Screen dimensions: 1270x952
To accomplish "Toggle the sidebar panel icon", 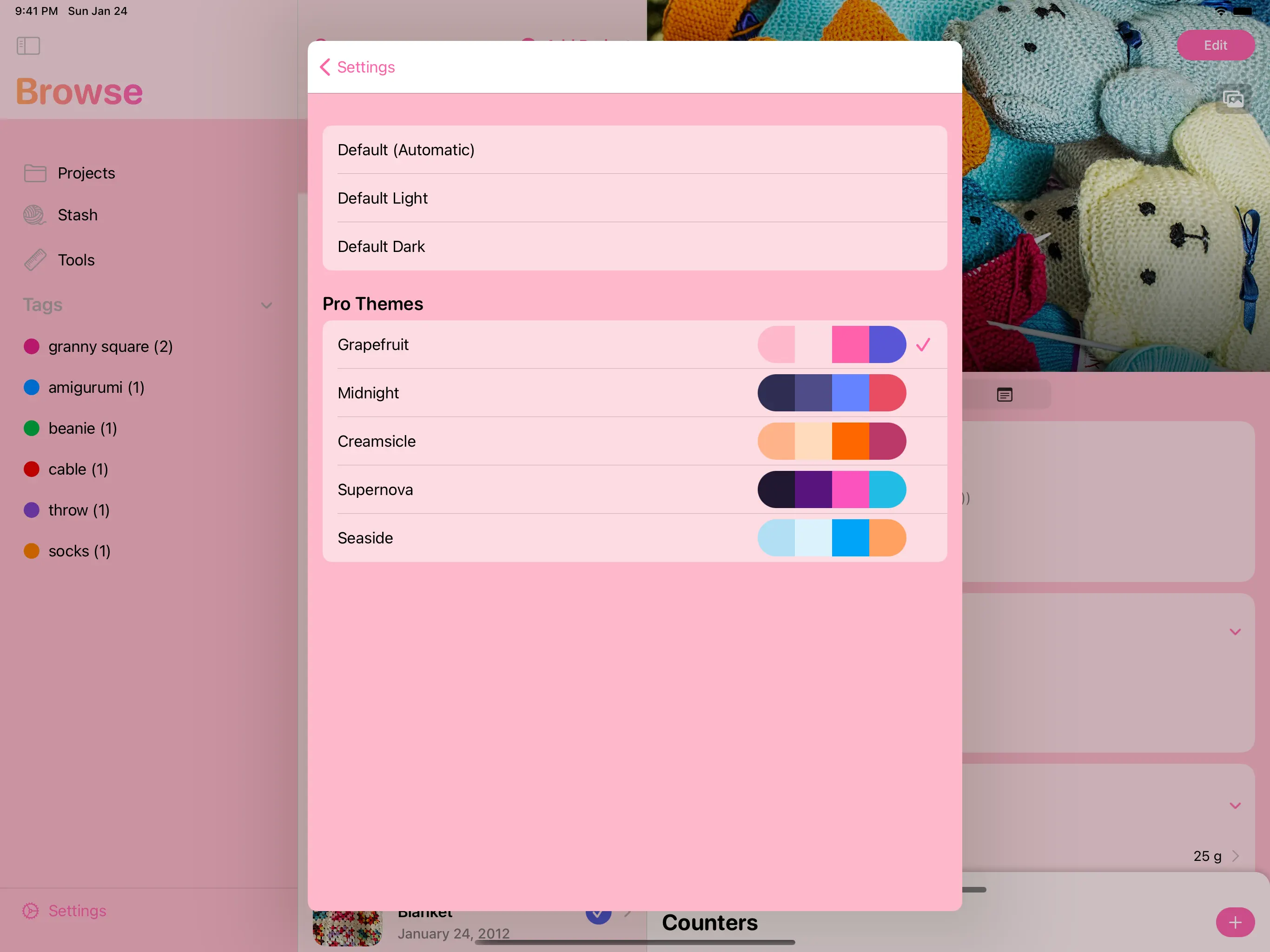I will [28, 46].
